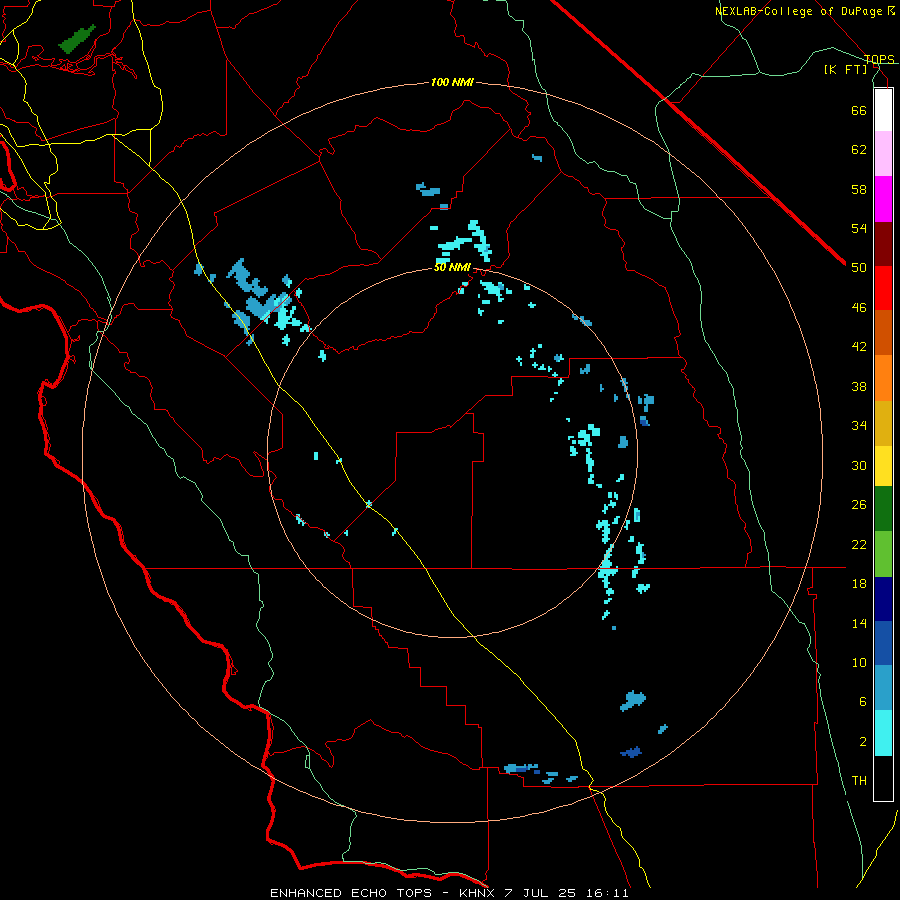Pick the magenta color band in legend

pyautogui.click(x=883, y=199)
